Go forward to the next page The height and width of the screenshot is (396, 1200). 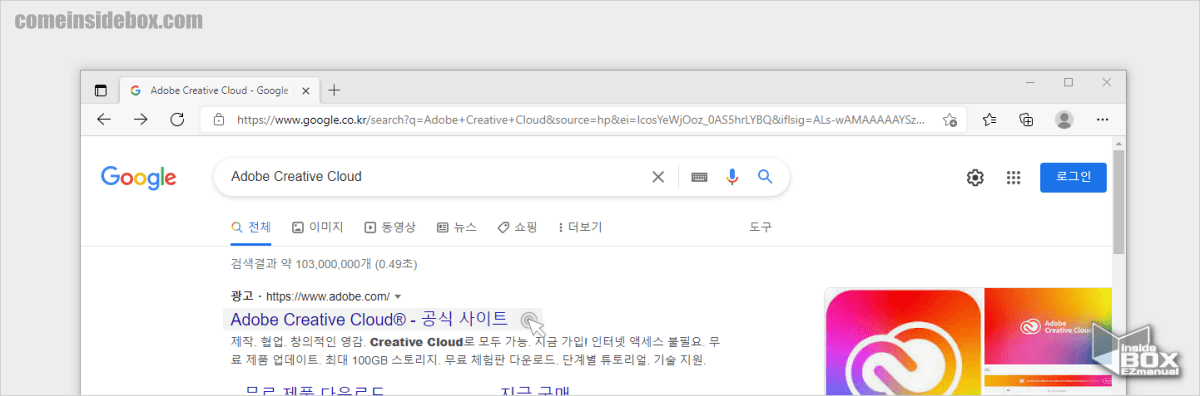[141, 119]
